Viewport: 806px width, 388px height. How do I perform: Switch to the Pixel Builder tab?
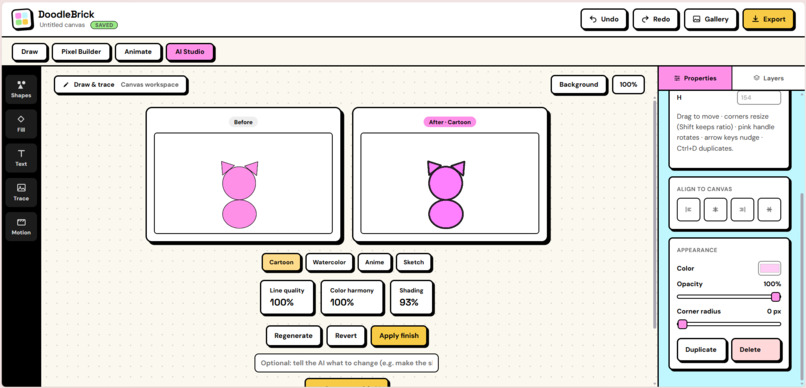coord(81,52)
